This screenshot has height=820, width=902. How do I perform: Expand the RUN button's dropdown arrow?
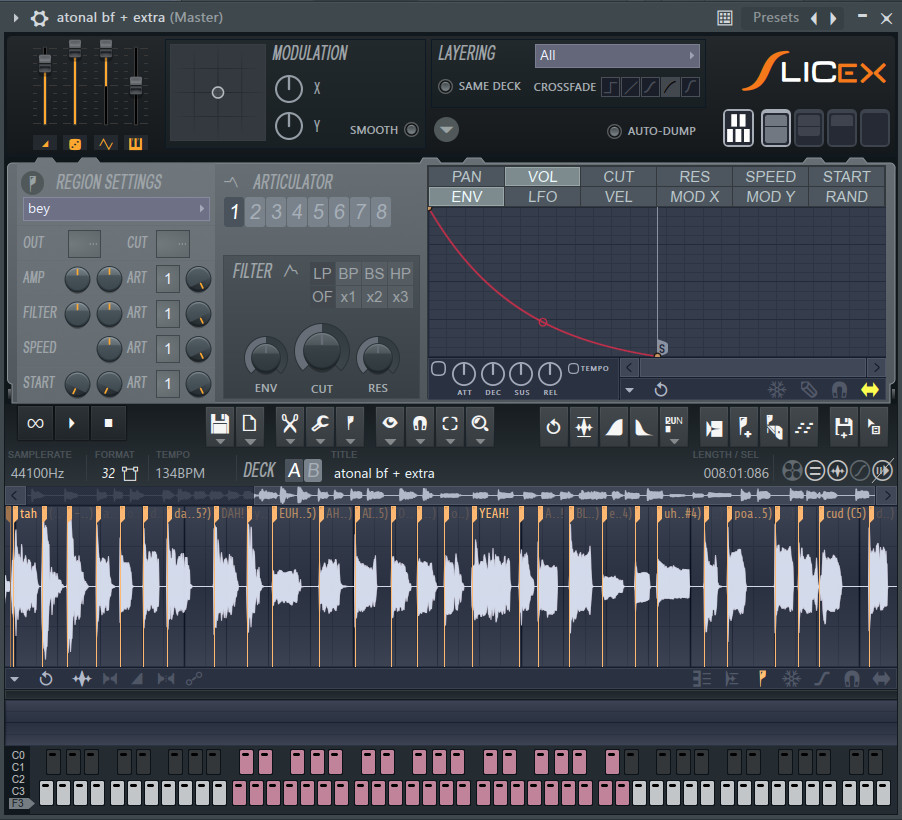coord(673,441)
